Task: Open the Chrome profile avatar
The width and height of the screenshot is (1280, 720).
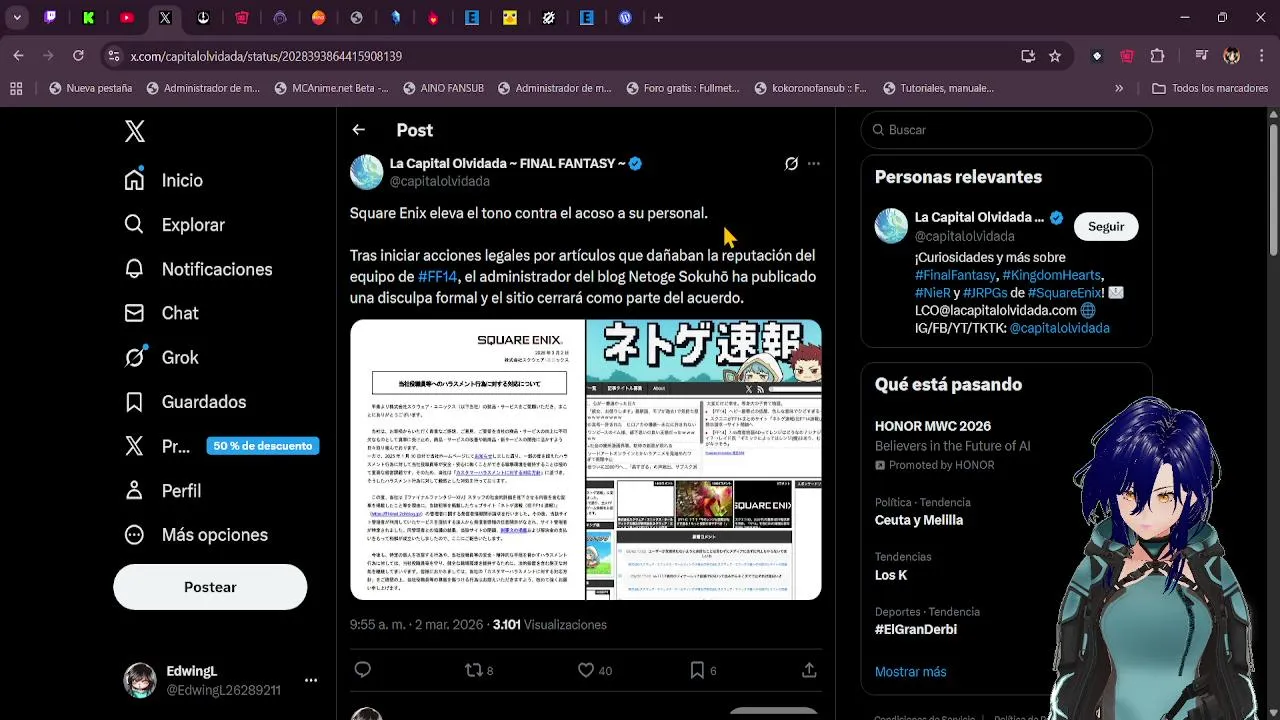Action: pos(1232,56)
